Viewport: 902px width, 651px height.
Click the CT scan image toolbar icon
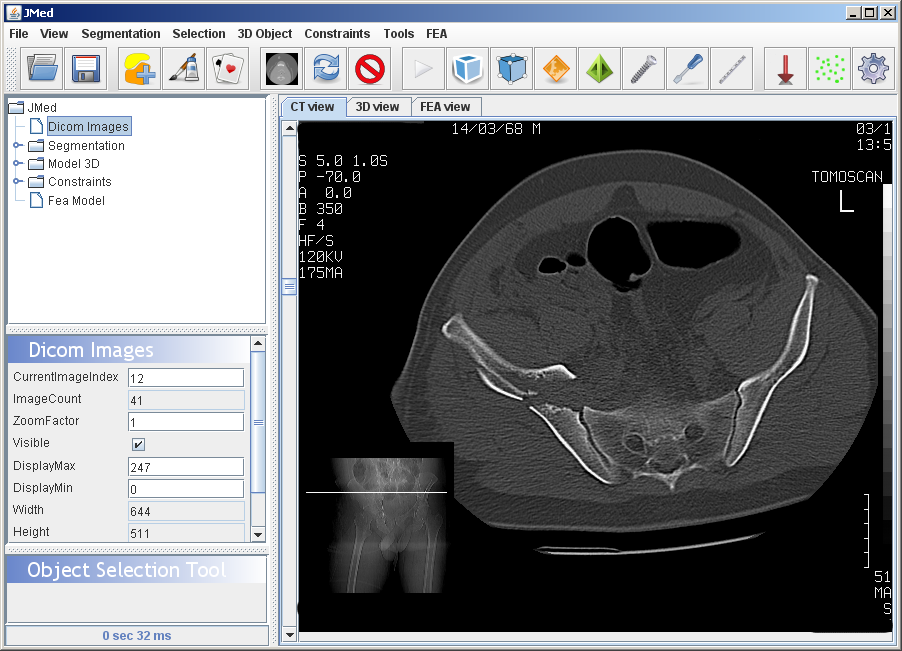point(282,69)
